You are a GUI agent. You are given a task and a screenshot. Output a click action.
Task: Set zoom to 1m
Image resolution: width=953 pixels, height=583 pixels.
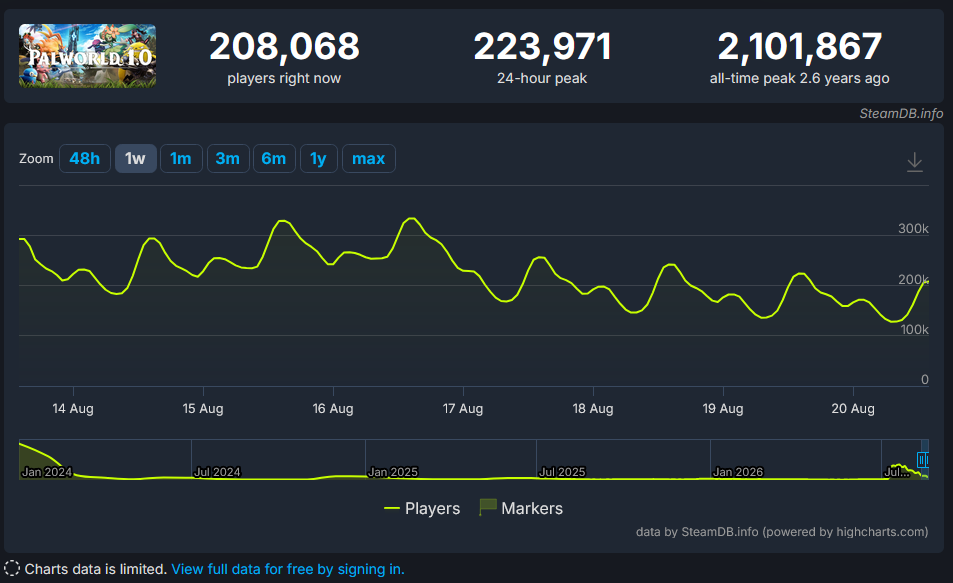(x=181, y=159)
